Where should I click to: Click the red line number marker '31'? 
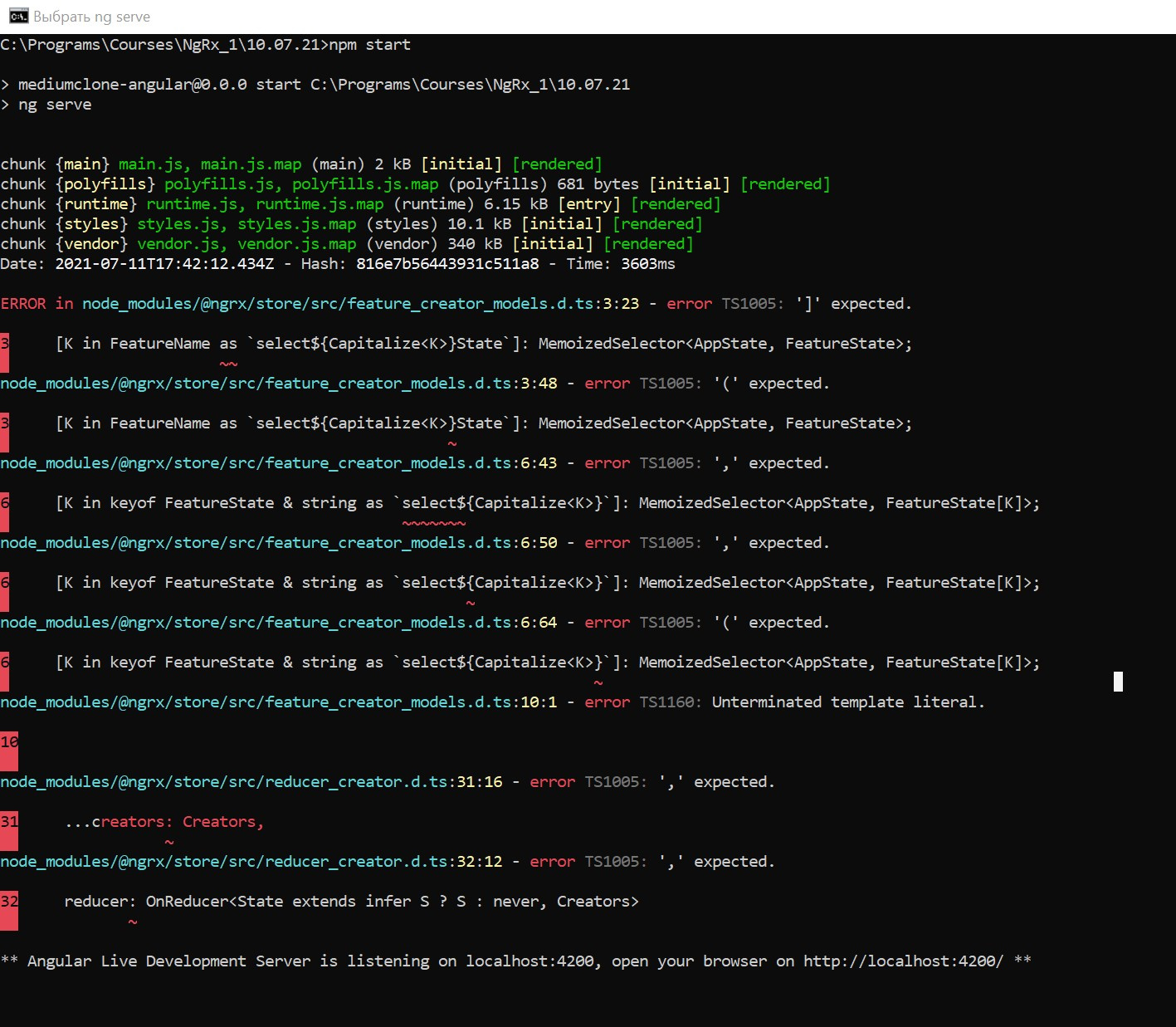(x=9, y=830)
